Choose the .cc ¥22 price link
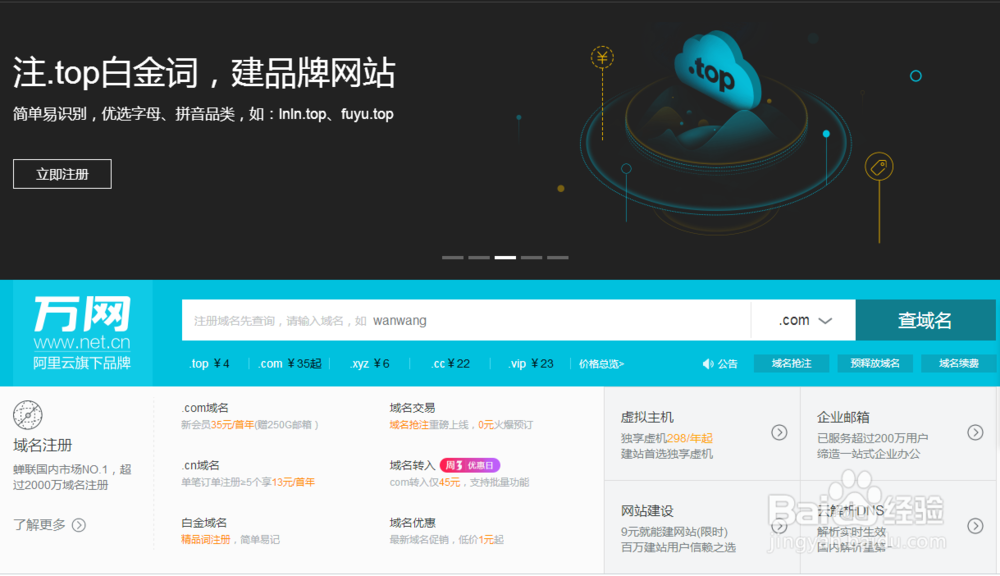 click(x=450, y=364)
